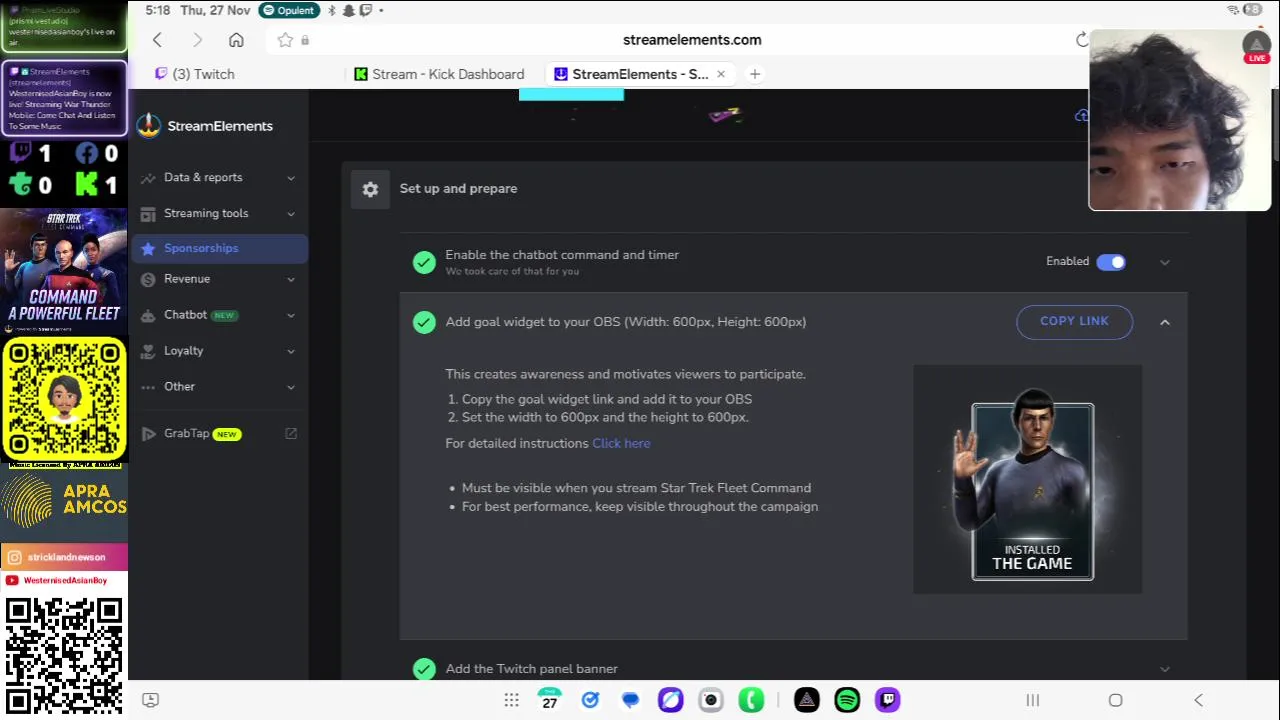1280x720 pixels.
Task: Expand Add the Twitch panel banner row
Action: tap(1164, 669)
